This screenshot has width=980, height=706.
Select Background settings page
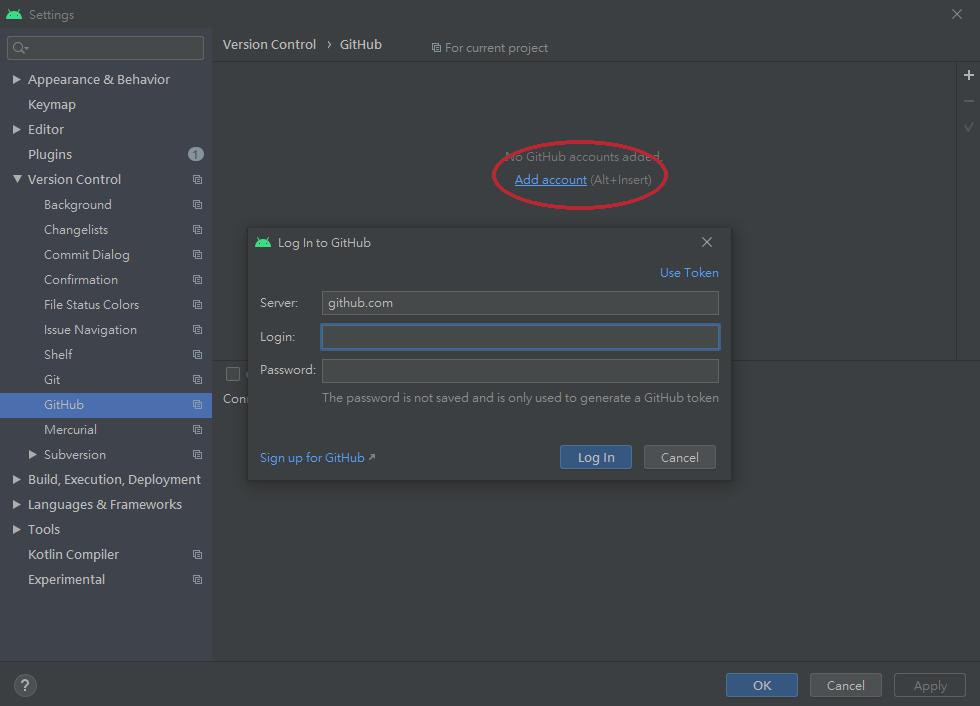[x=78, y=204]
